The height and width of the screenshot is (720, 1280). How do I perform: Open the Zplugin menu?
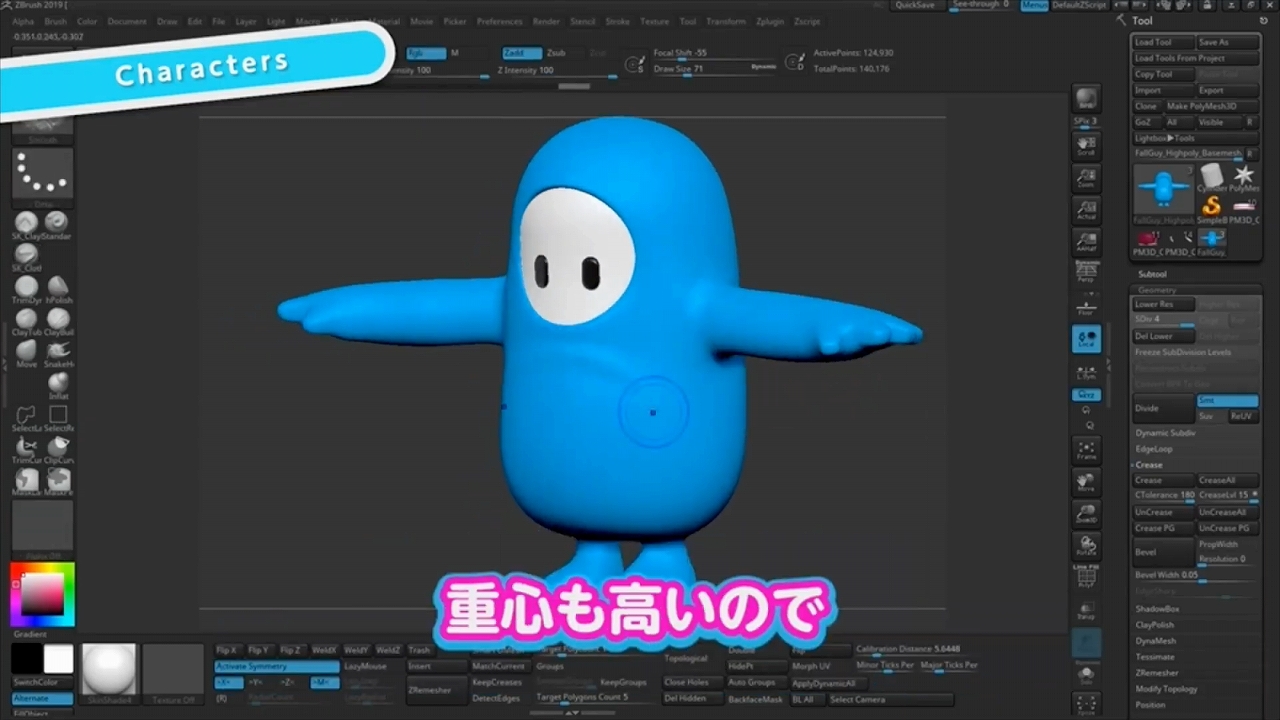[770, 21]
